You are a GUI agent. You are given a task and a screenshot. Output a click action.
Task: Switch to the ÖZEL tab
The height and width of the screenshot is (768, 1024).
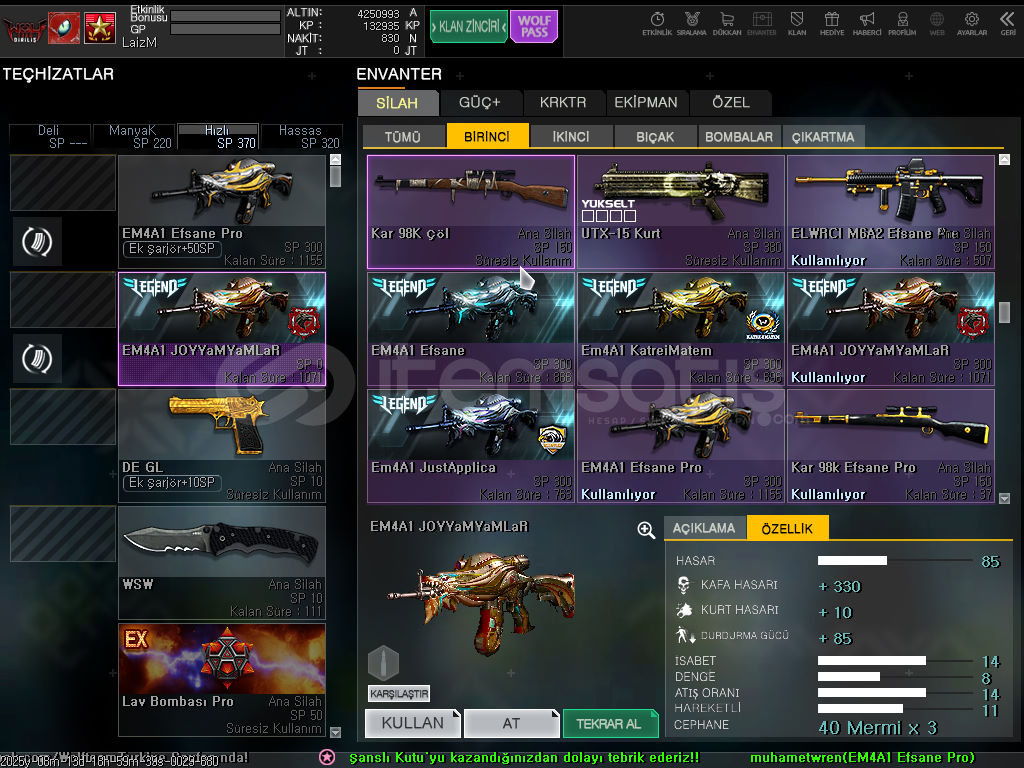coord(731,103)
